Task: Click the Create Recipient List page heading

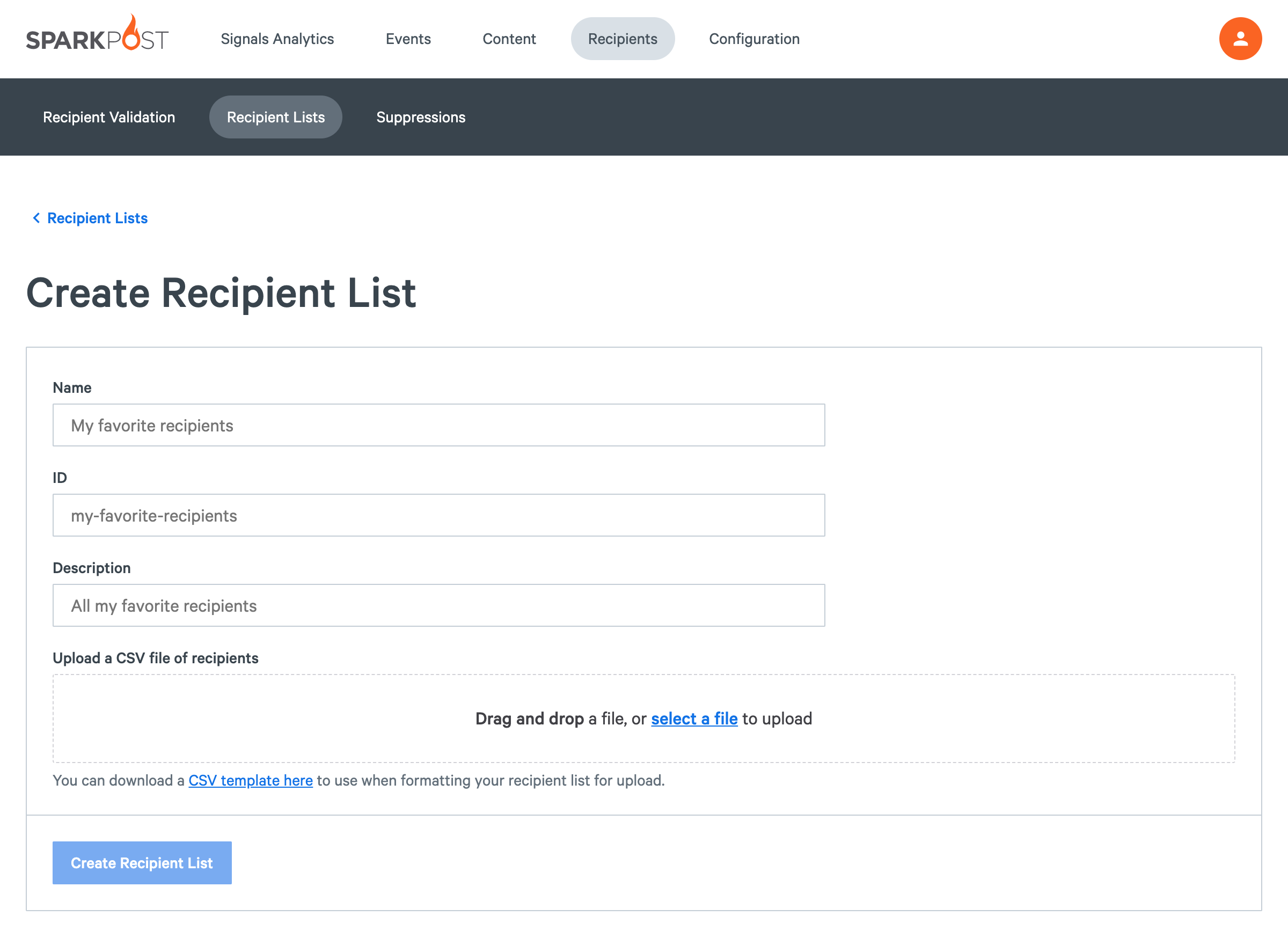Action: (221, 294)
